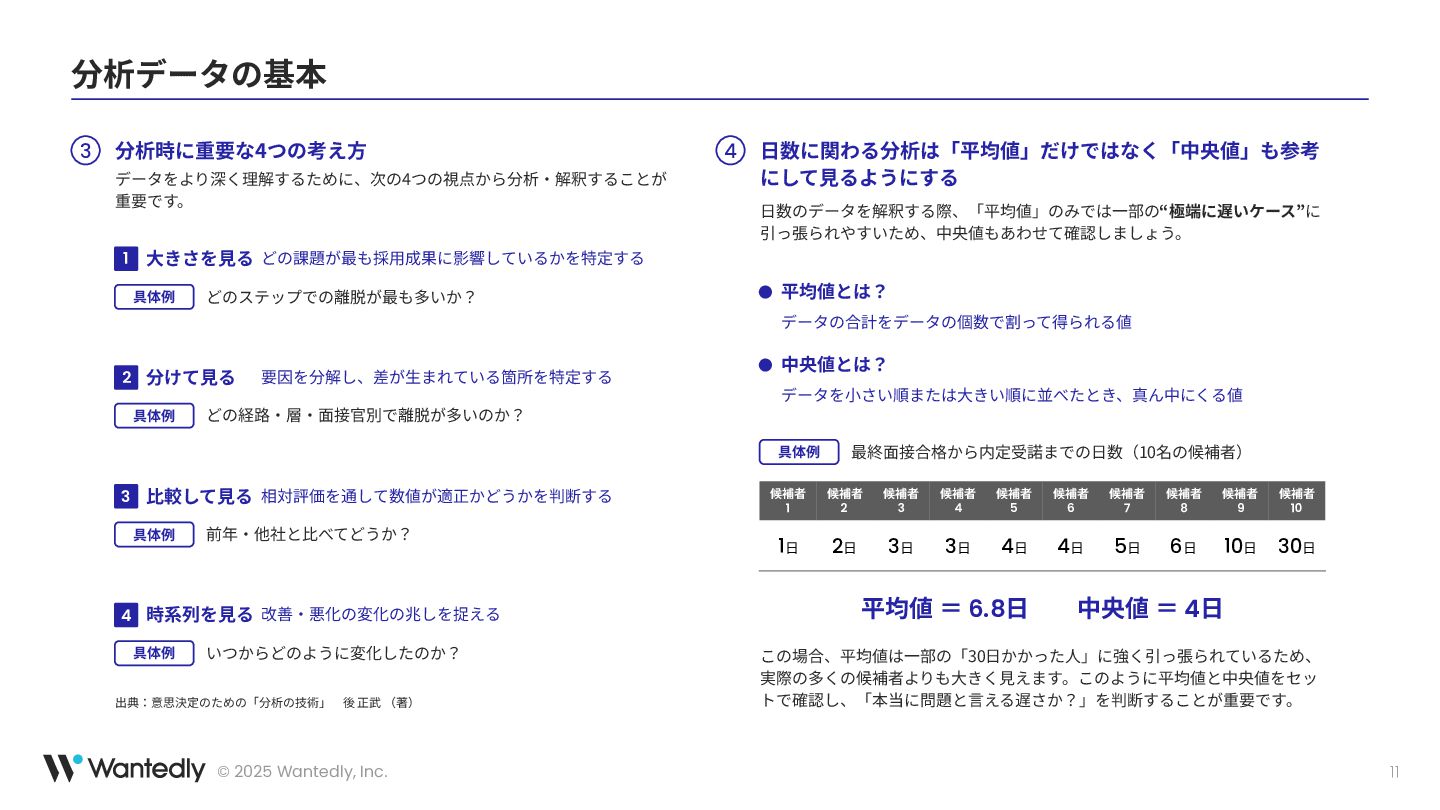Click the 具体例 badge beside いつからどのように変化したのか？
1440x810 pixels.
(x=154, y=653)
